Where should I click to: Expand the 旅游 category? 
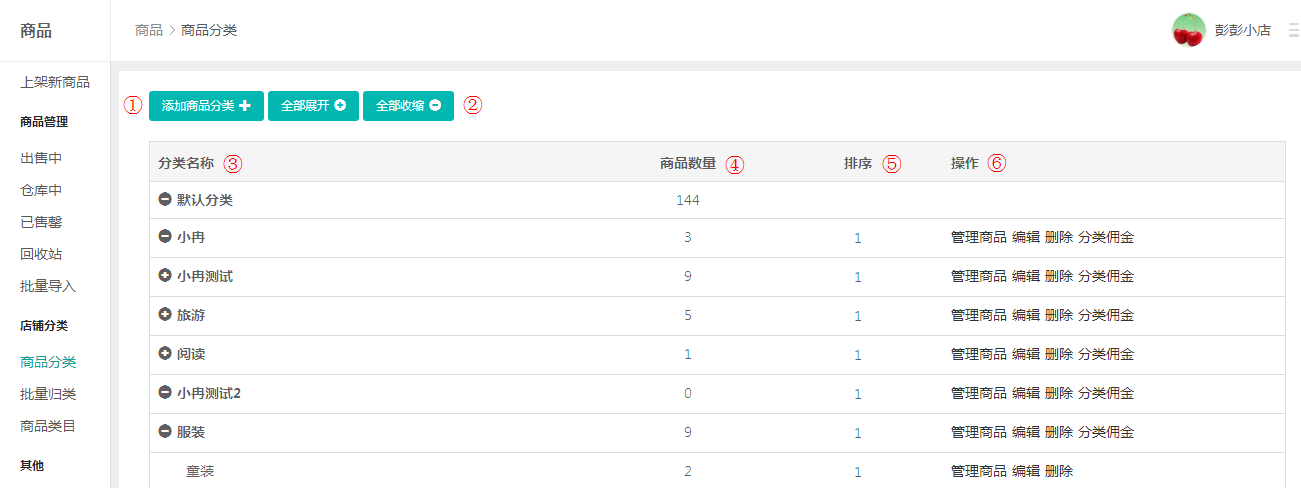coord(165,315)
